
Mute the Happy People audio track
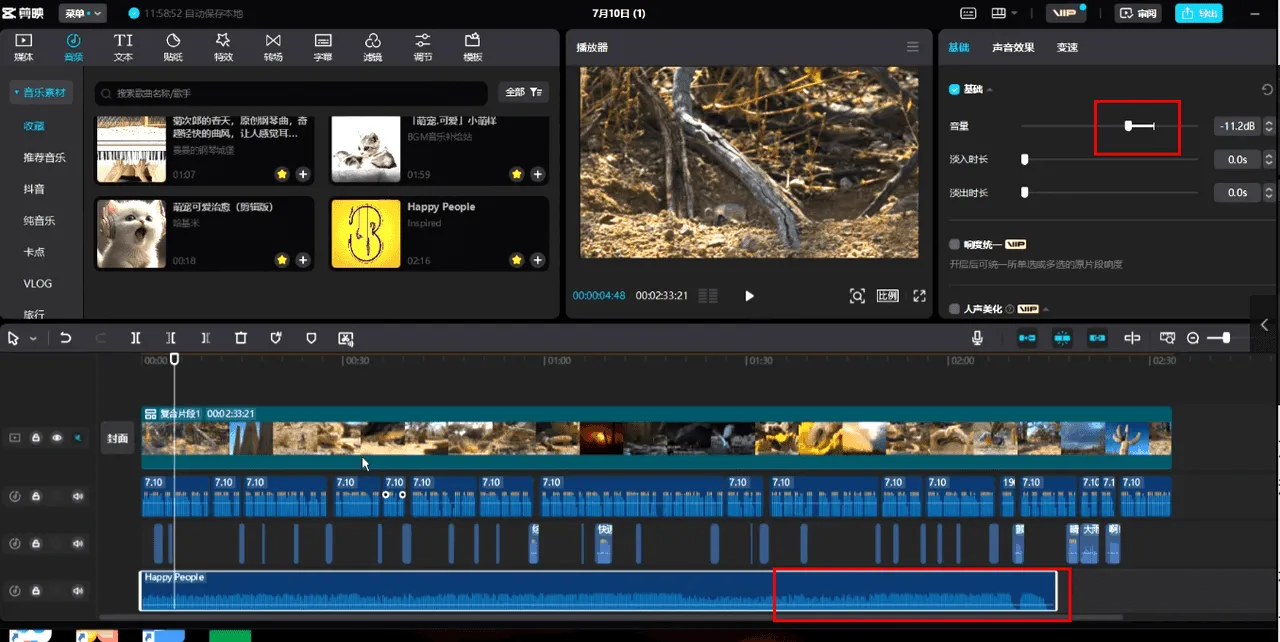pyautogui.click(x=77, y=591)
